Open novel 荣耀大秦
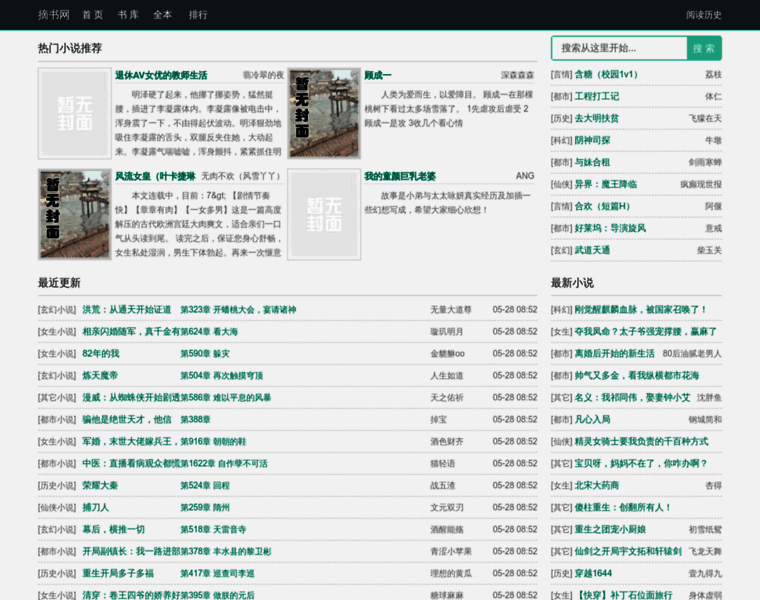 pyautogui.click(x=100, y=485)
